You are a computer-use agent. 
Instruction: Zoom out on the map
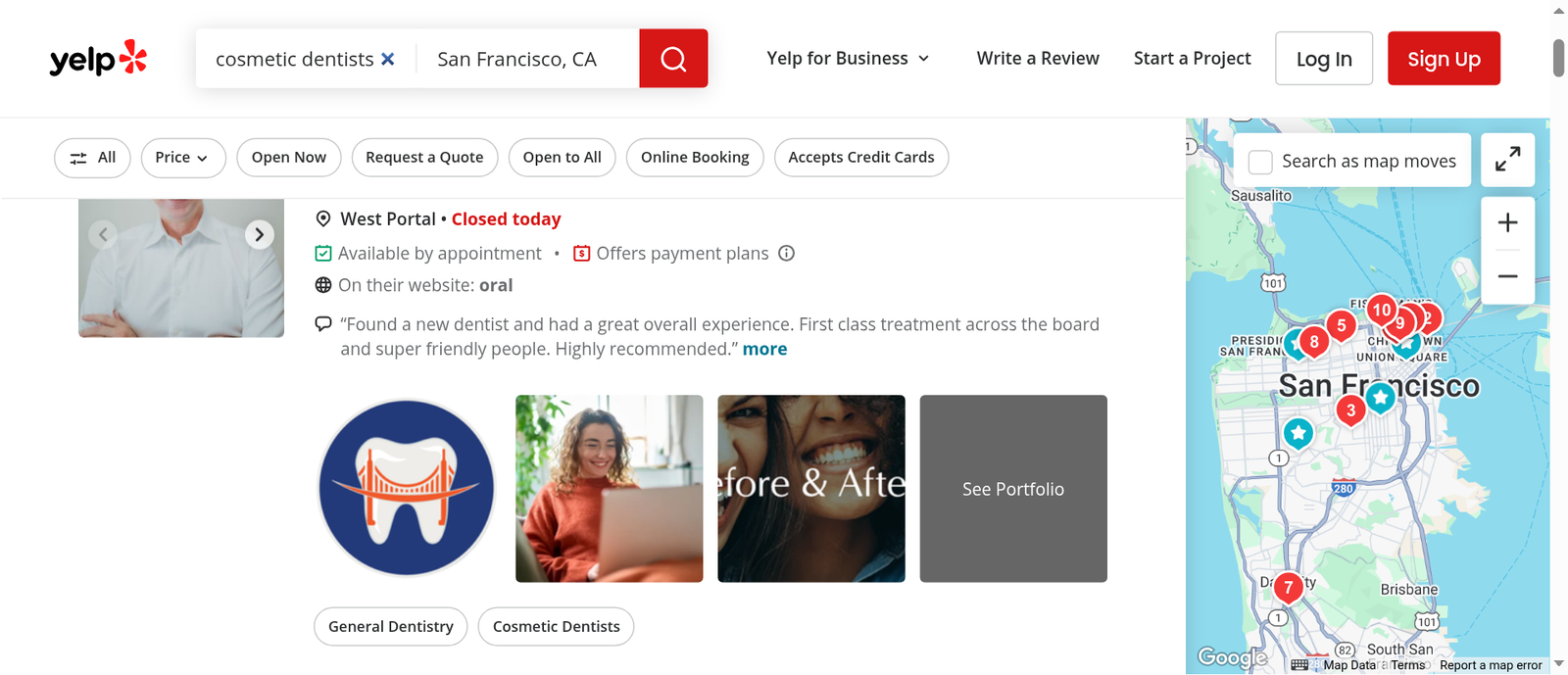click(1507, 276)
